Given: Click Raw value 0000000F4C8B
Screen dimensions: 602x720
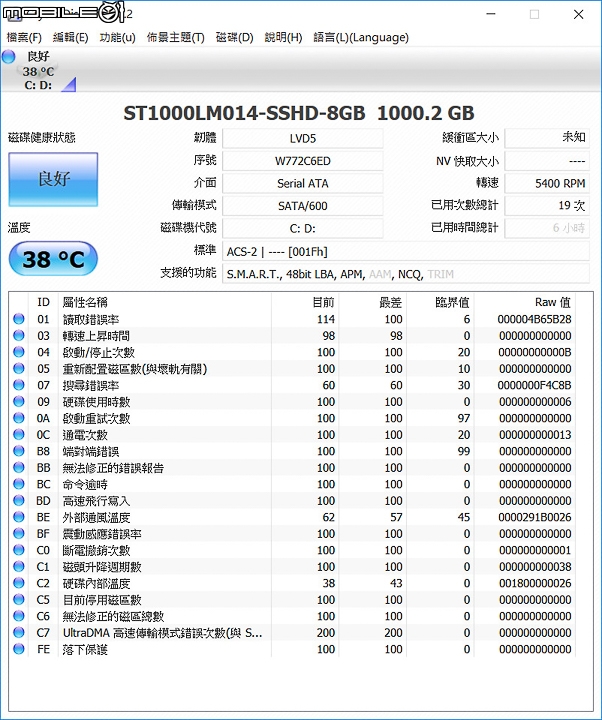Looking at the screenshot, I should (534, 385).
